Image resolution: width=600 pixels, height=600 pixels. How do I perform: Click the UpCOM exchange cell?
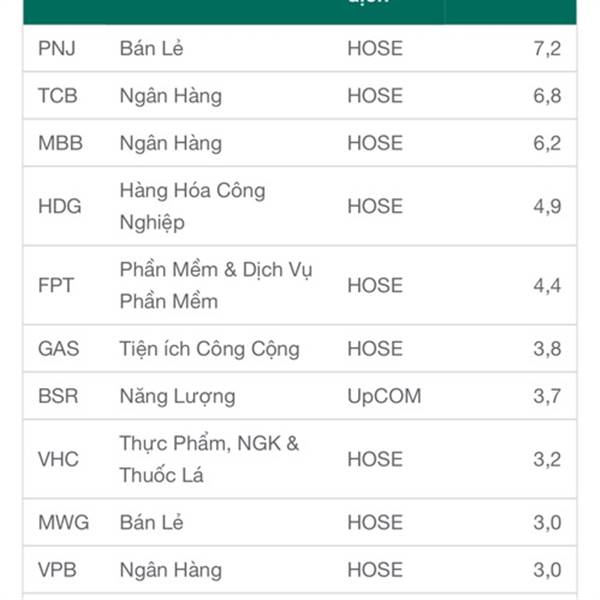pos(384,396)
